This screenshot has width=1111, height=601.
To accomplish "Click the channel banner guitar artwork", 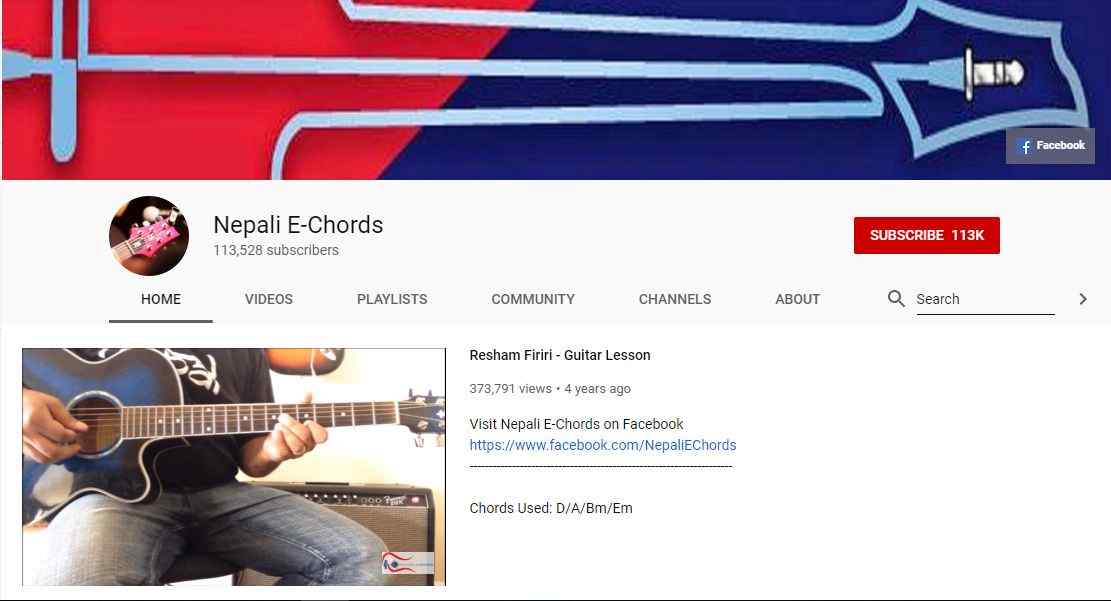I will [x=556, y=90].
